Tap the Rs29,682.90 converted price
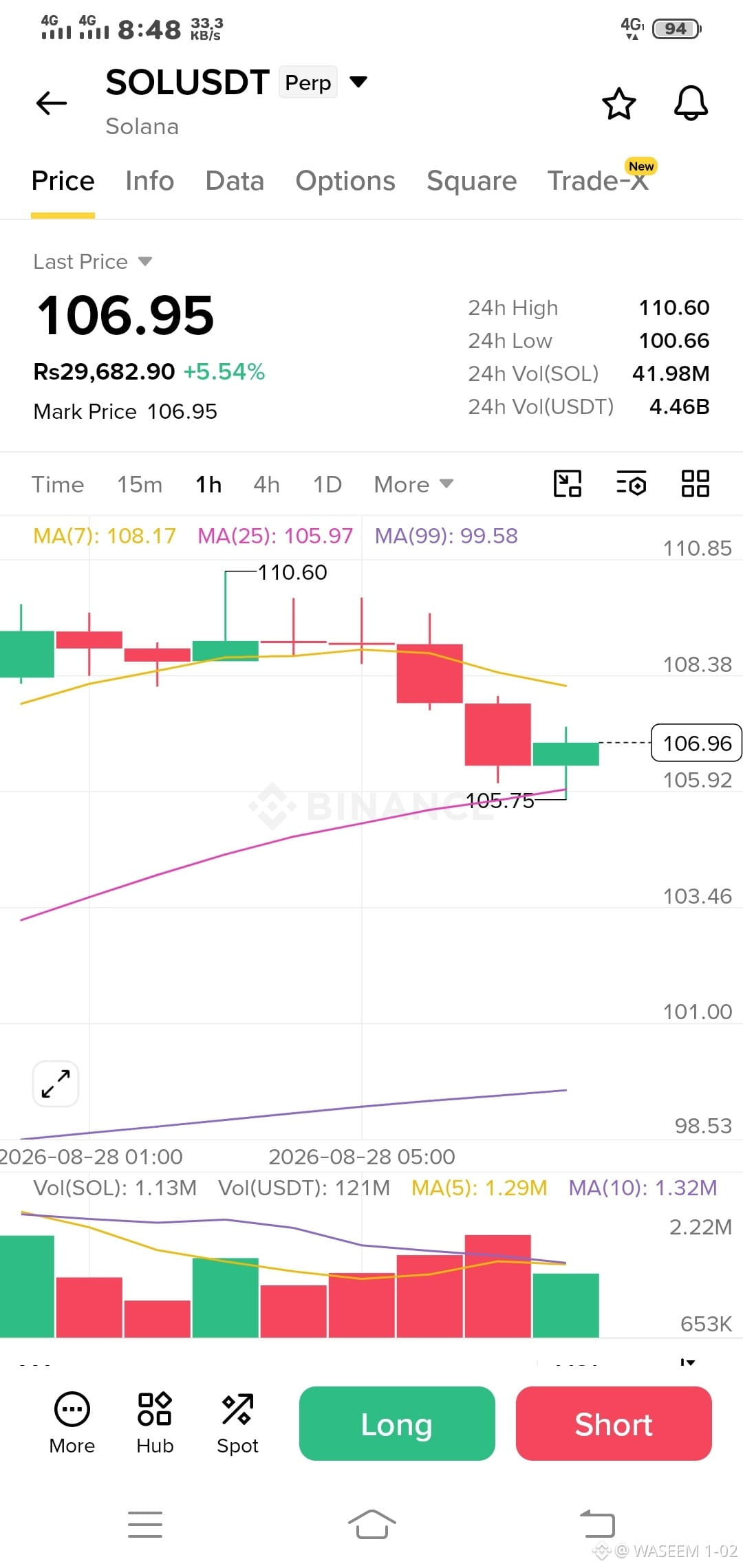 click(x=104, y=371)
